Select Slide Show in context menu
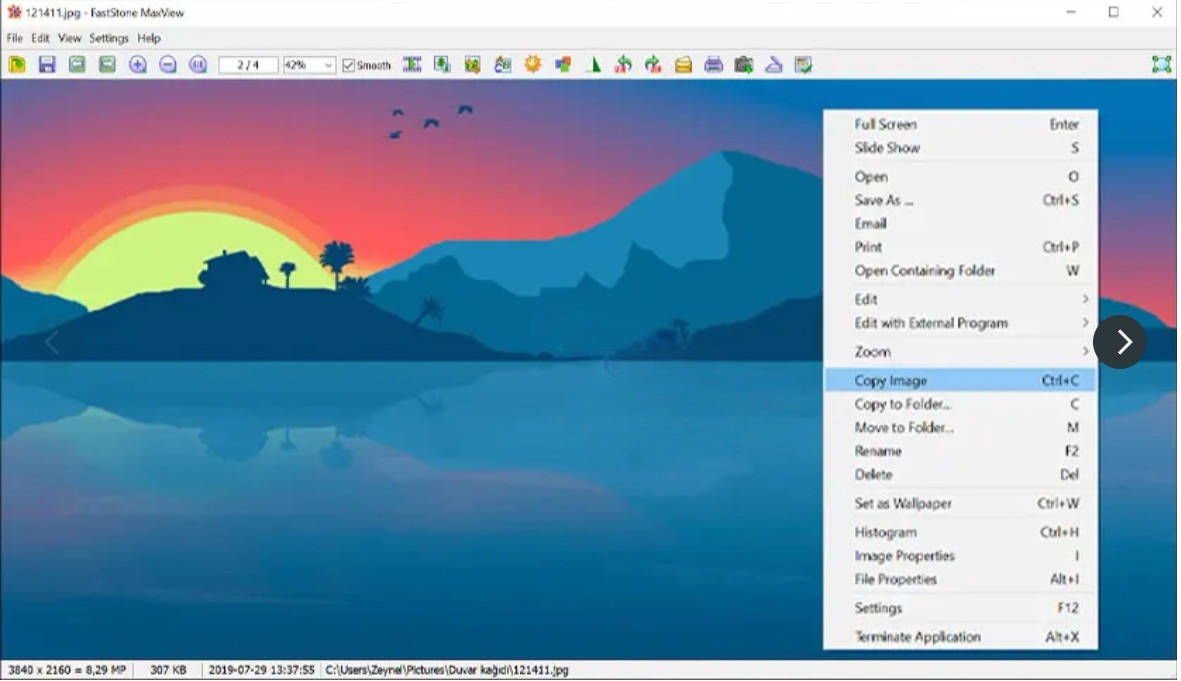Screen dimensions: 1181x681 point(960,148)
